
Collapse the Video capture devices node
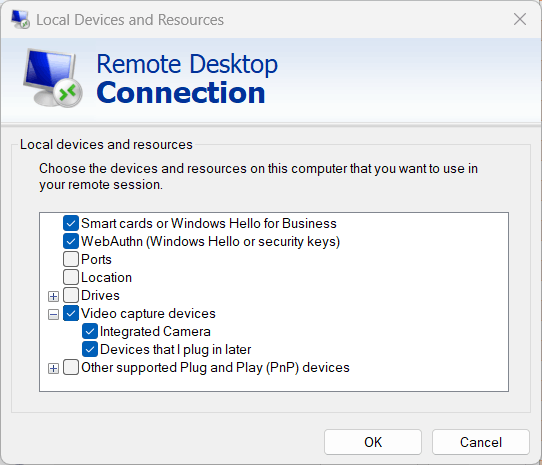pos(53,315)
